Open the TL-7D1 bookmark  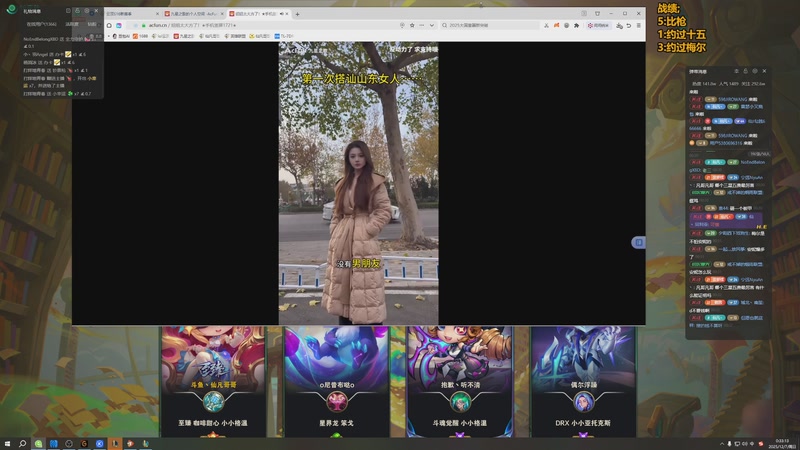pos(284,36)
